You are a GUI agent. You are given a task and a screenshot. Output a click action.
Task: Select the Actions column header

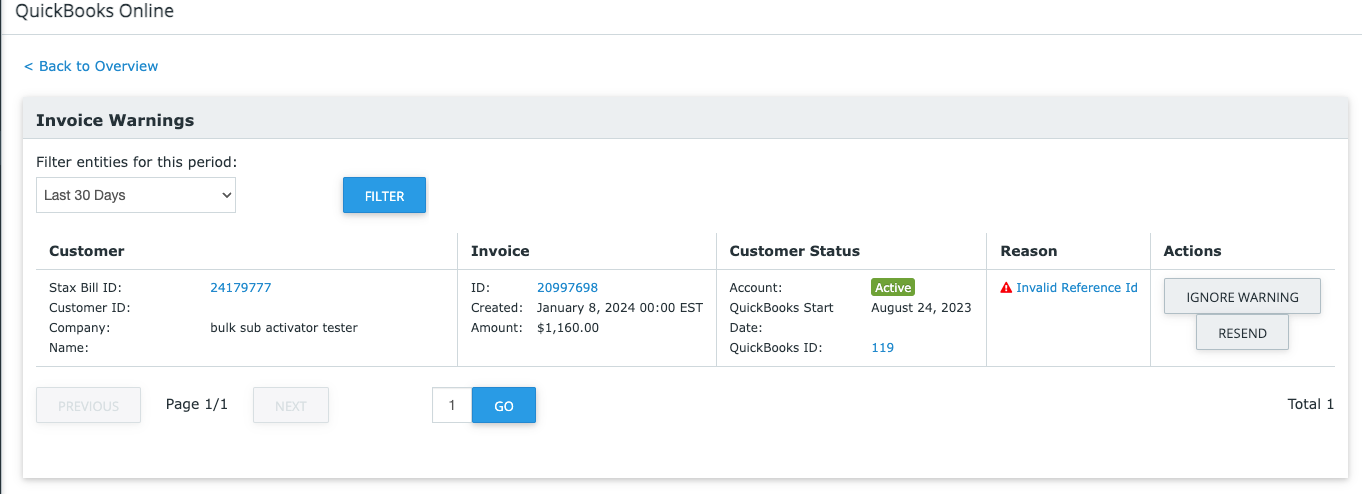(x=1193, y=251)
